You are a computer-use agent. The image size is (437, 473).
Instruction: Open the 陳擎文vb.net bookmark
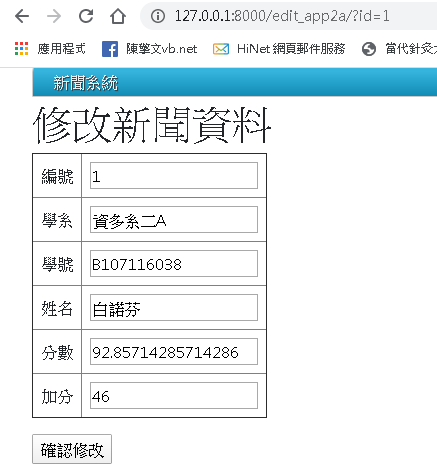click(x=162, y=49)
